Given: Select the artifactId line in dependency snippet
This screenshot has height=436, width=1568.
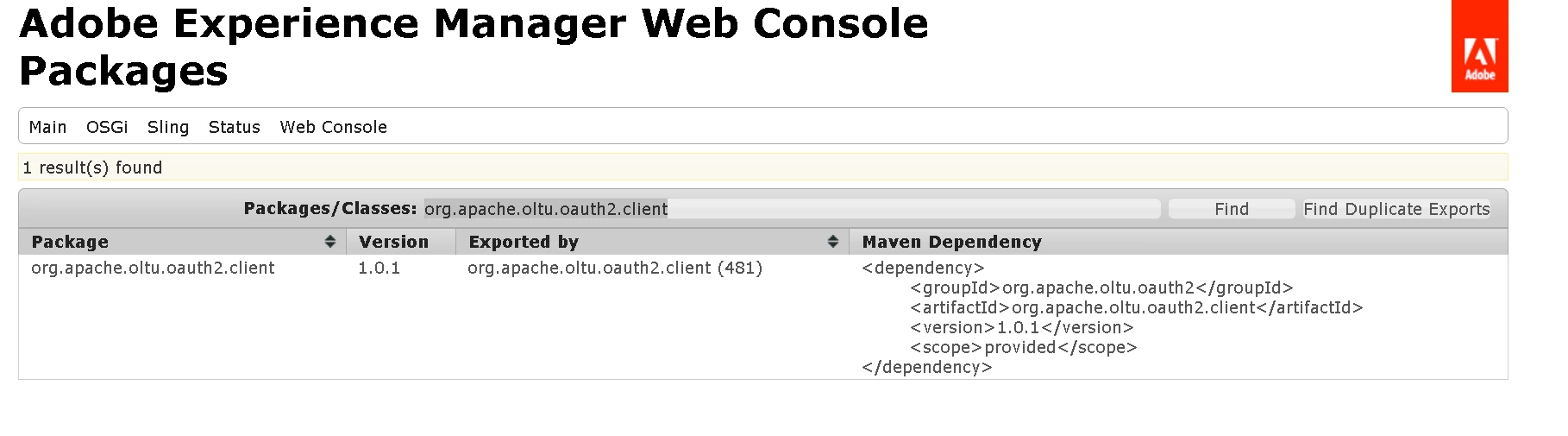Looking at the screenshot, I should click(1137, 307).
